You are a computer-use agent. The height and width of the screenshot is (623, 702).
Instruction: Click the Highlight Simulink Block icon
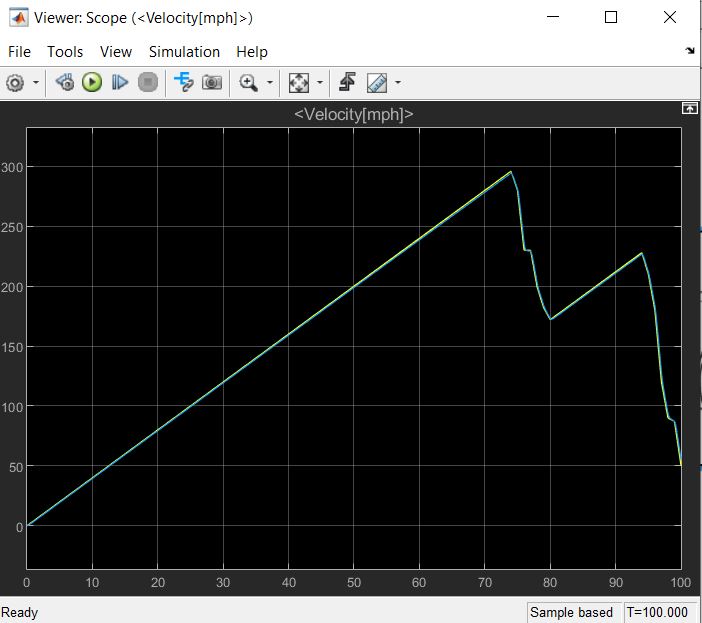[183, 83]
